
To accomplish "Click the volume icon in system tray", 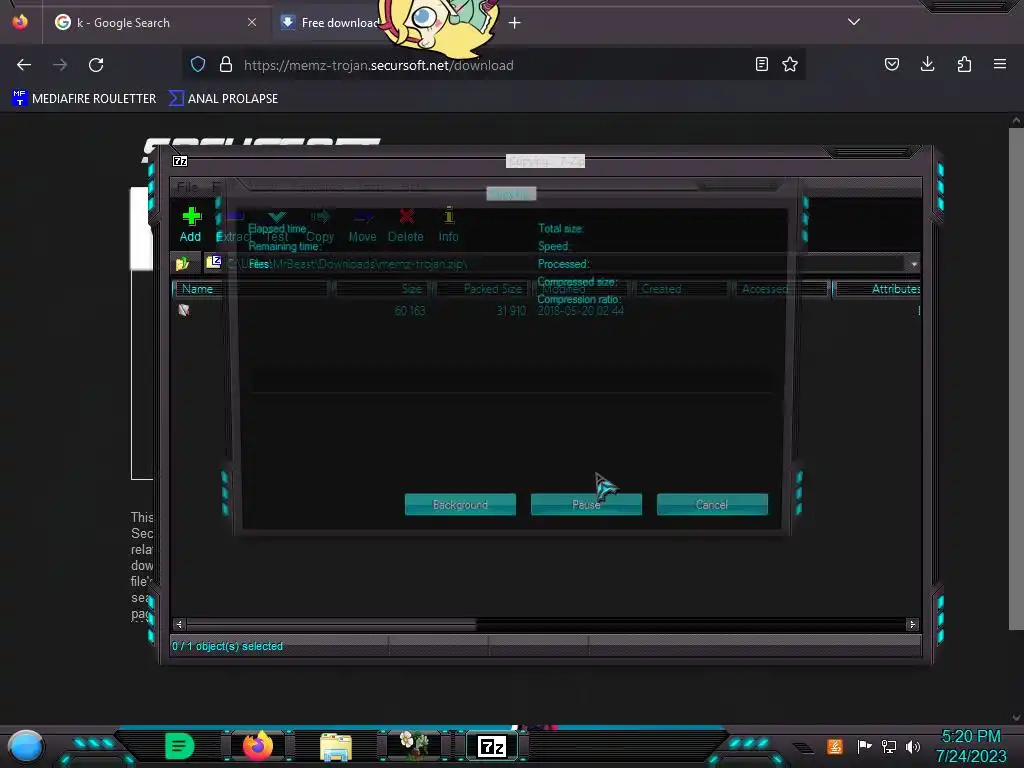I will pyautogui.click(x=913, y=746).
